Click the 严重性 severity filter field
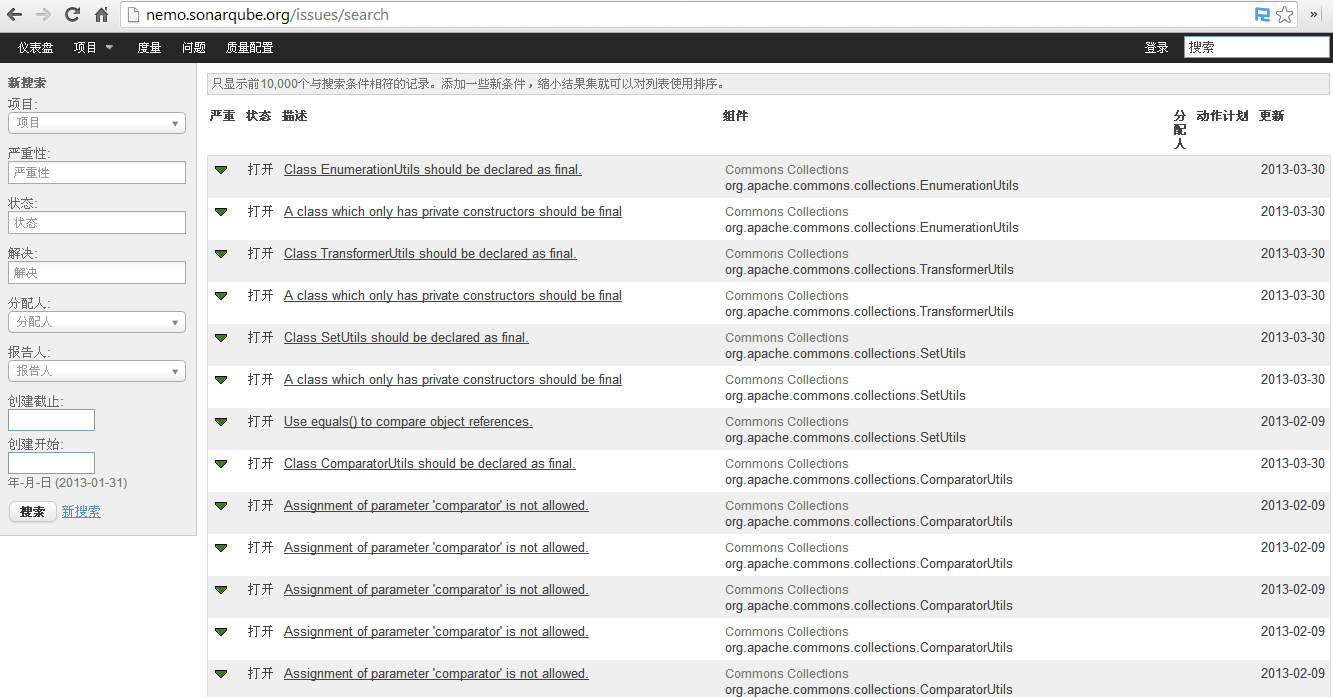The image size is (1333, 697). [x=97, y=173]
